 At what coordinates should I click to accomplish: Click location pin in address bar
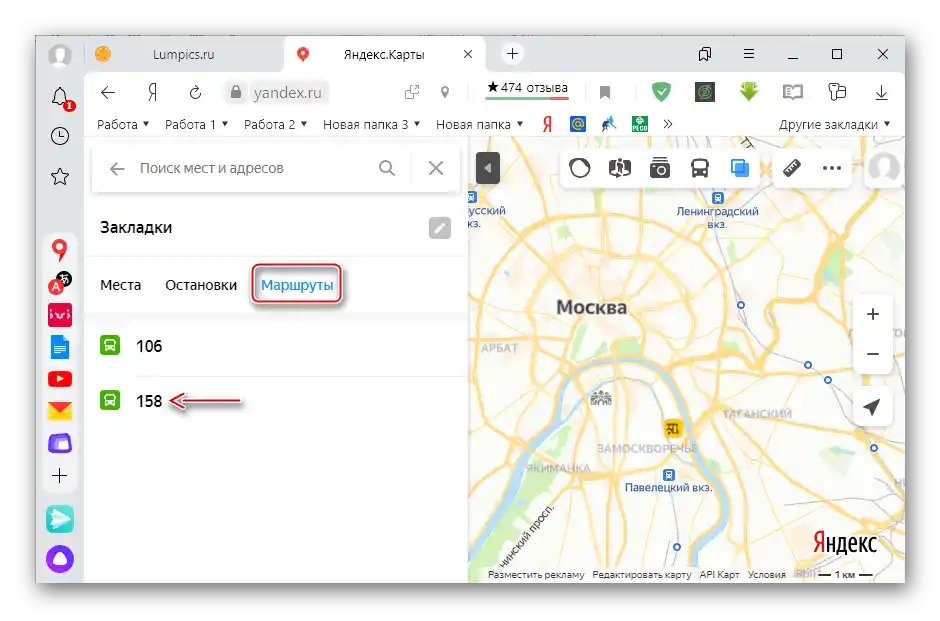[445, 92]
